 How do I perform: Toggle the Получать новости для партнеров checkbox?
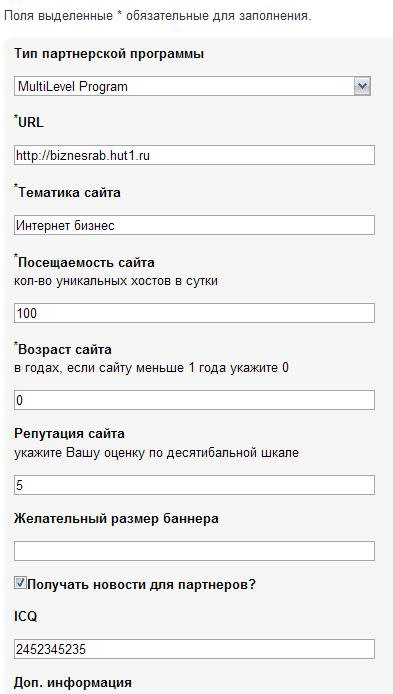pyautogui.click(x=20, y=583)
